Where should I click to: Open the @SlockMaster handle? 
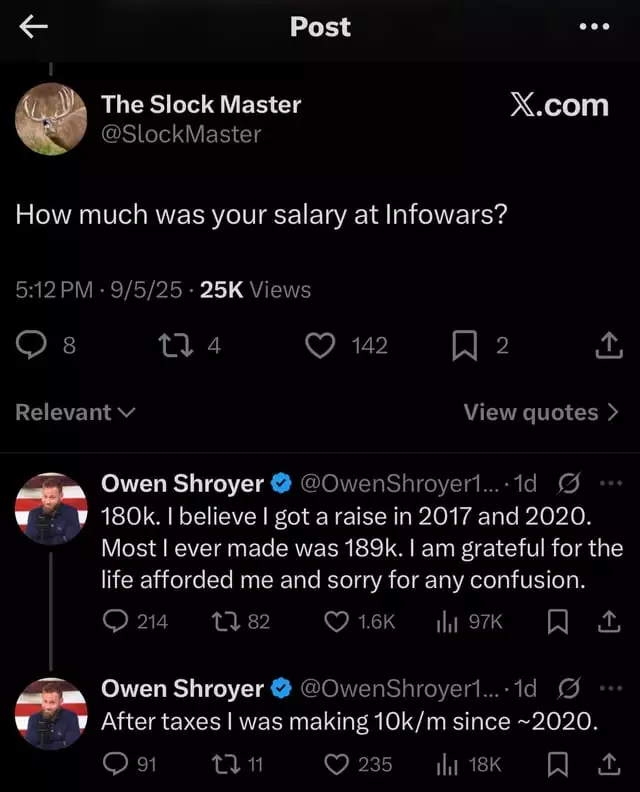(181, 134)
